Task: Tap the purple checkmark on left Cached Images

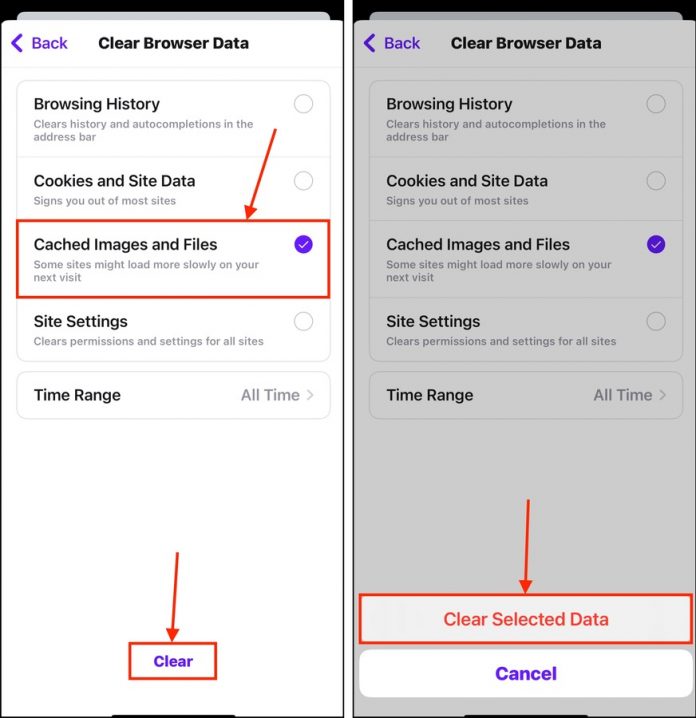Action: coord(303,245)
